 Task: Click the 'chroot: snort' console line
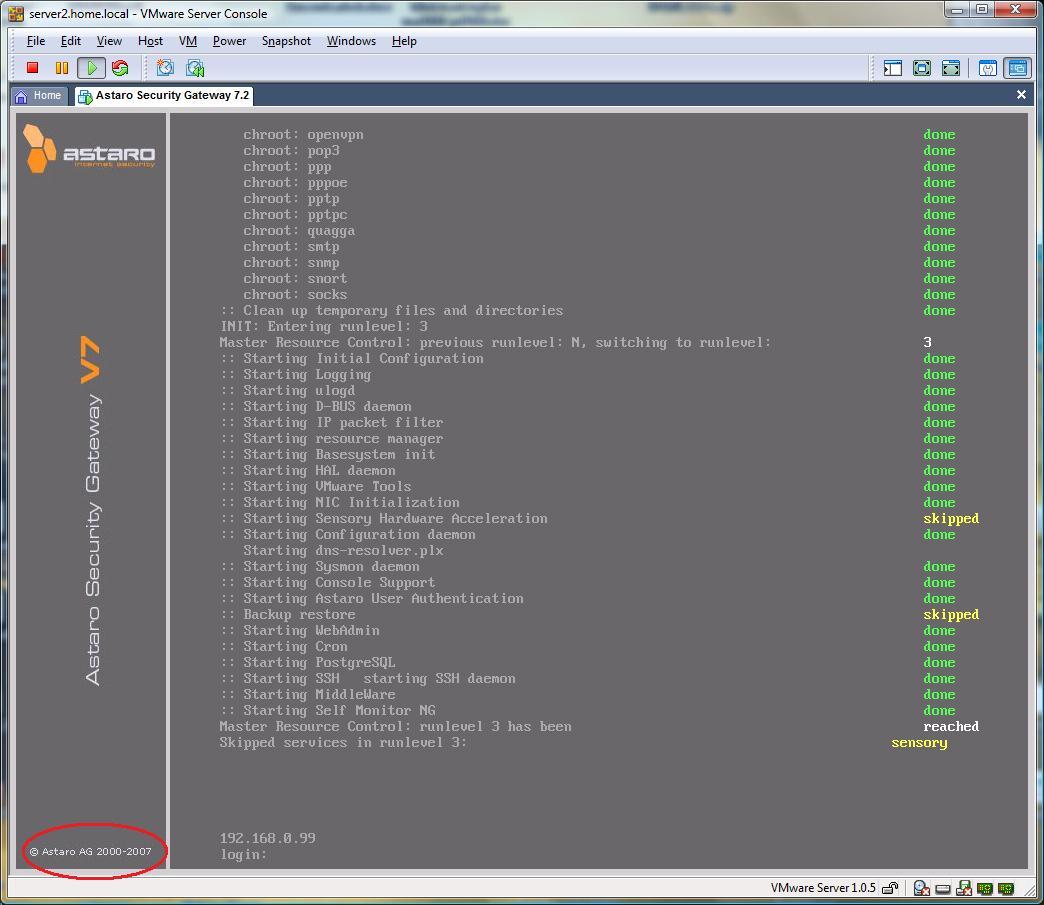point(295,278)
